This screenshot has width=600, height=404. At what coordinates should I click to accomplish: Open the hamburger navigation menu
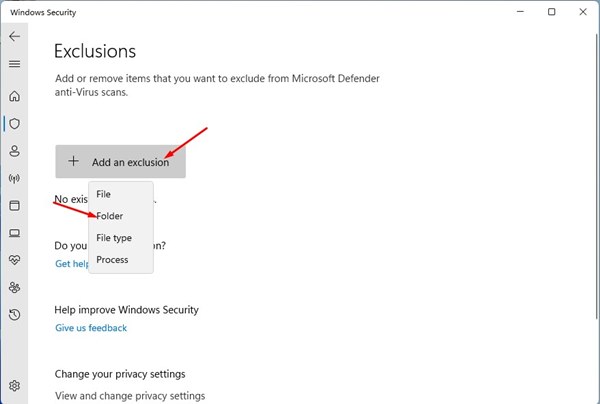14,64
